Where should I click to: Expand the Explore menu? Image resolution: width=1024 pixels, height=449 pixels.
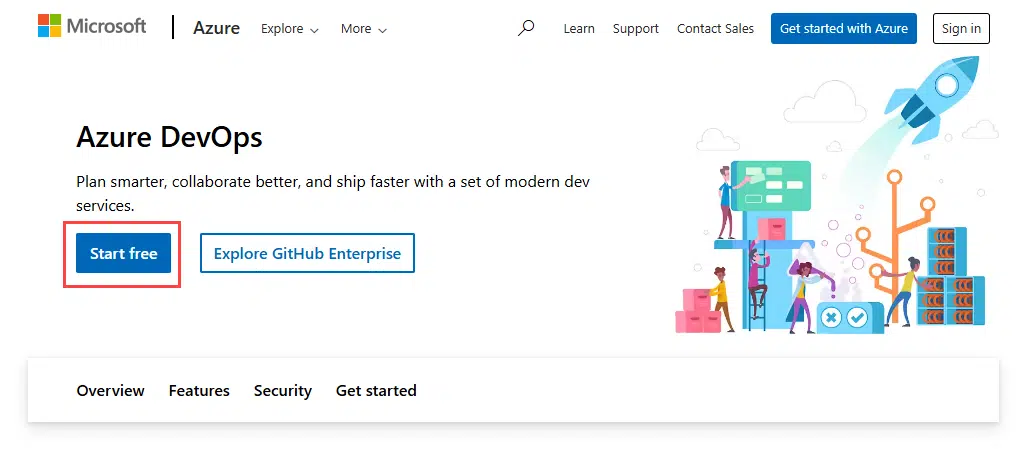click(289, 29)
